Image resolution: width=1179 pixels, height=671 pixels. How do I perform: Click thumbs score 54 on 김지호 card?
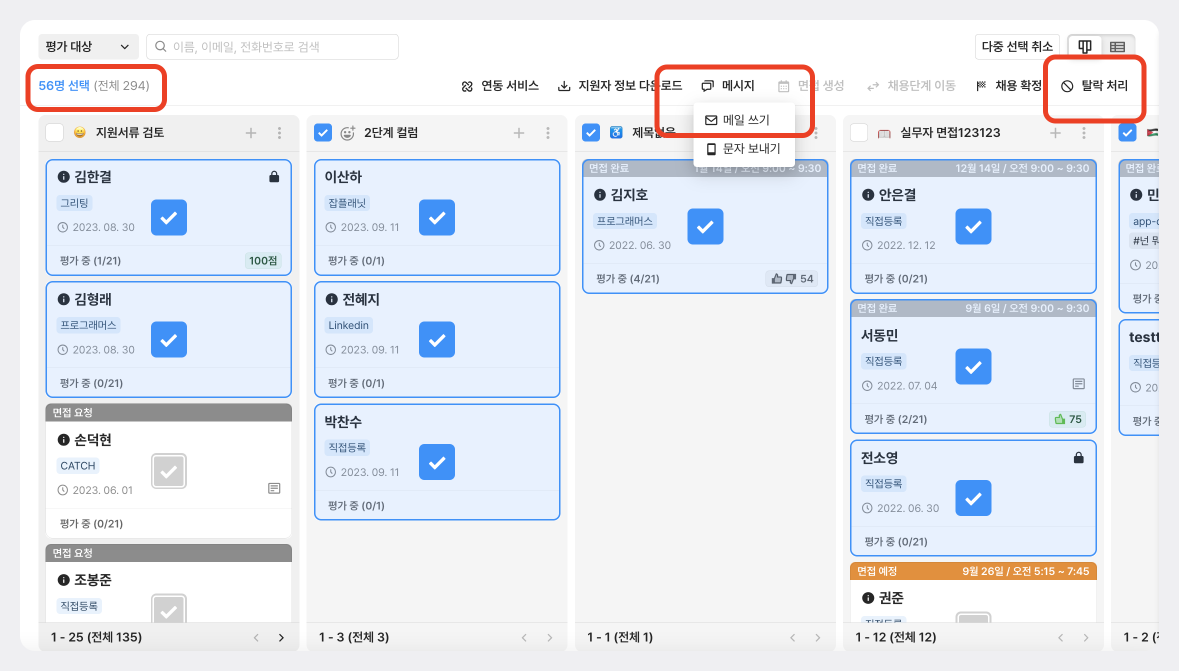point(793,278)
